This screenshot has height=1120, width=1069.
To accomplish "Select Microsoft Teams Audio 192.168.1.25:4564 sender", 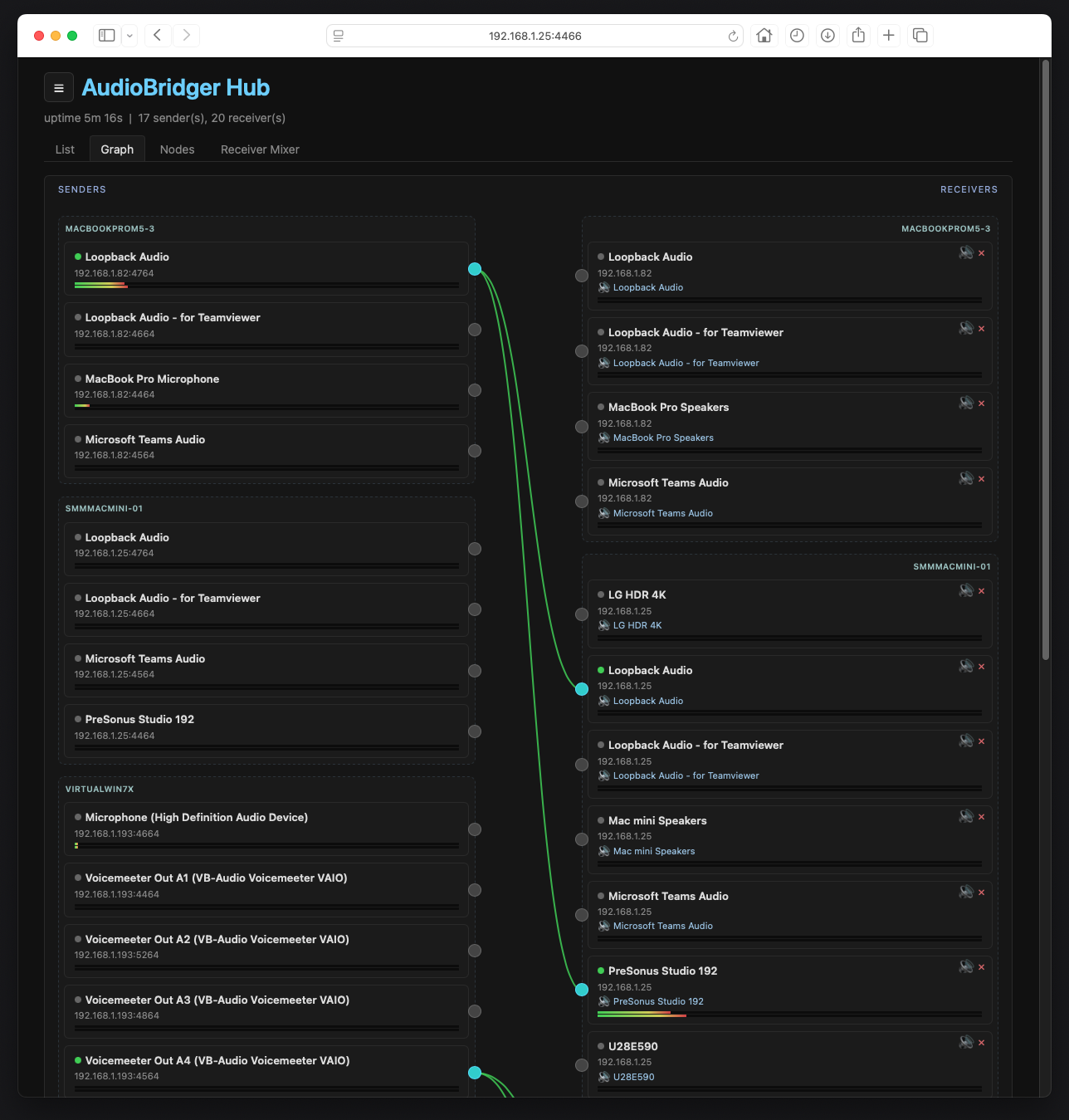I will (266, 670).
